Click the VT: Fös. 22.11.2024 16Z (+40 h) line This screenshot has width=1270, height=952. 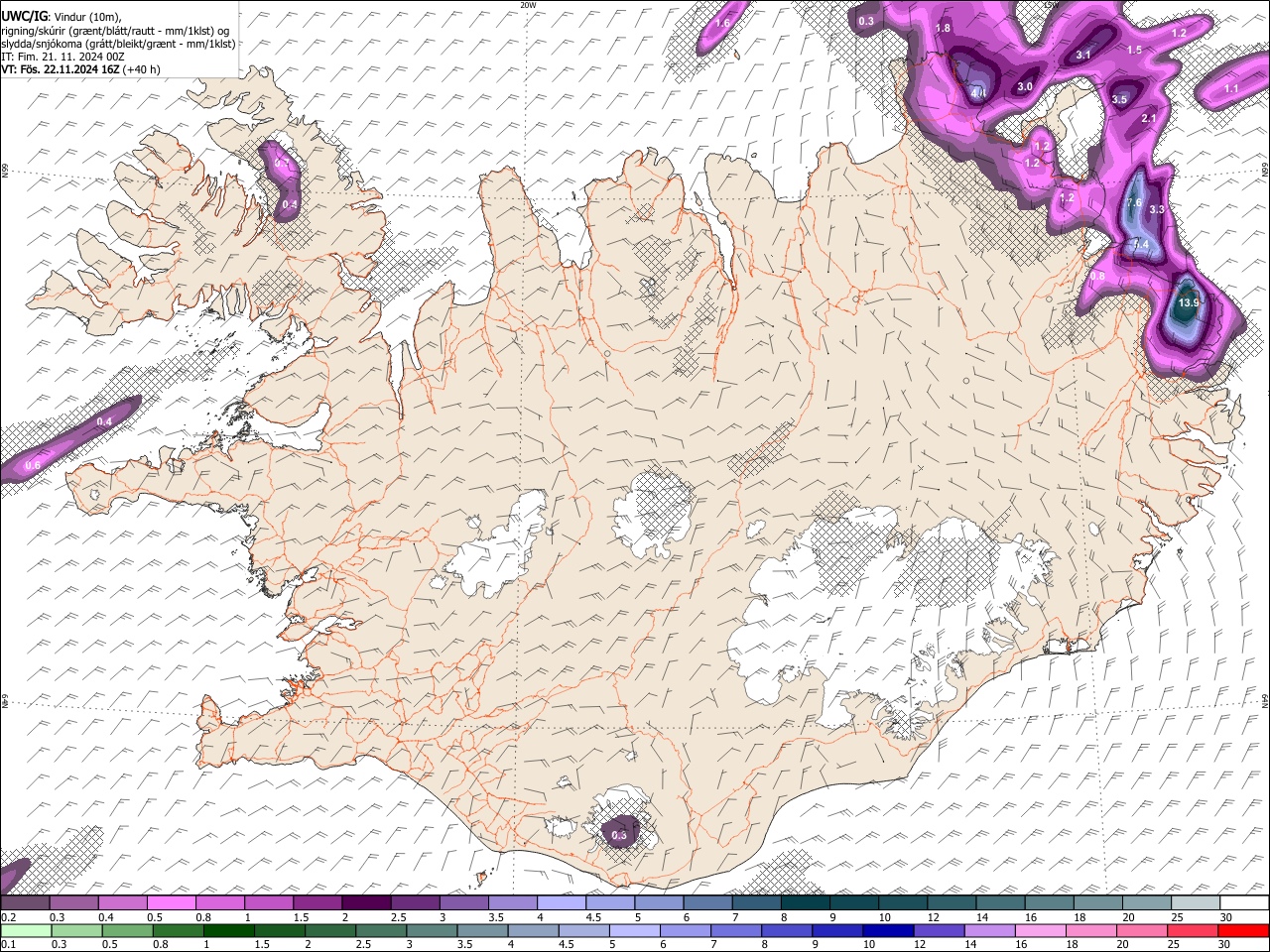click(81, 69)
